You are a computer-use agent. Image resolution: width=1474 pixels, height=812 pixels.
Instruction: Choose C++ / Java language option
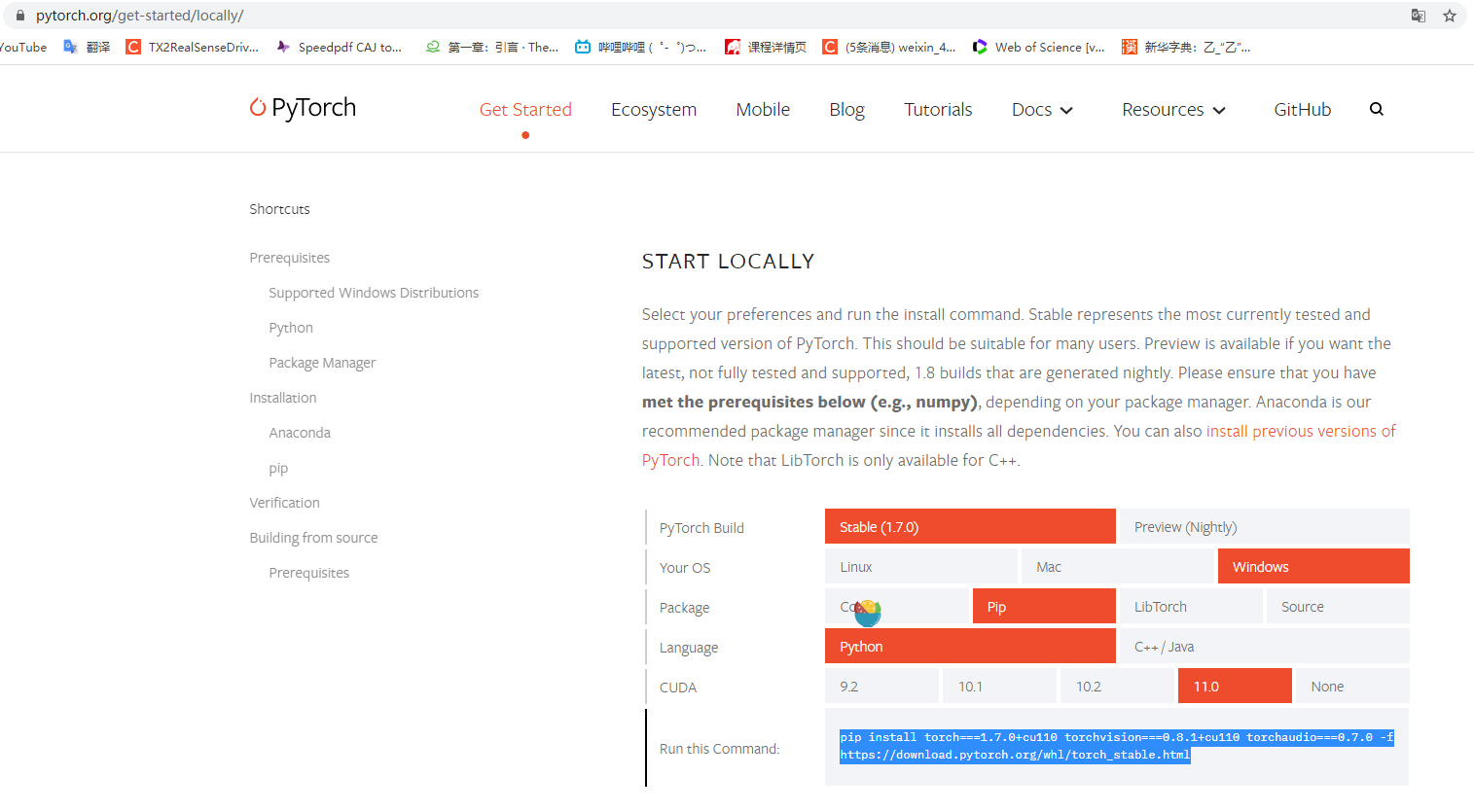1264,646
